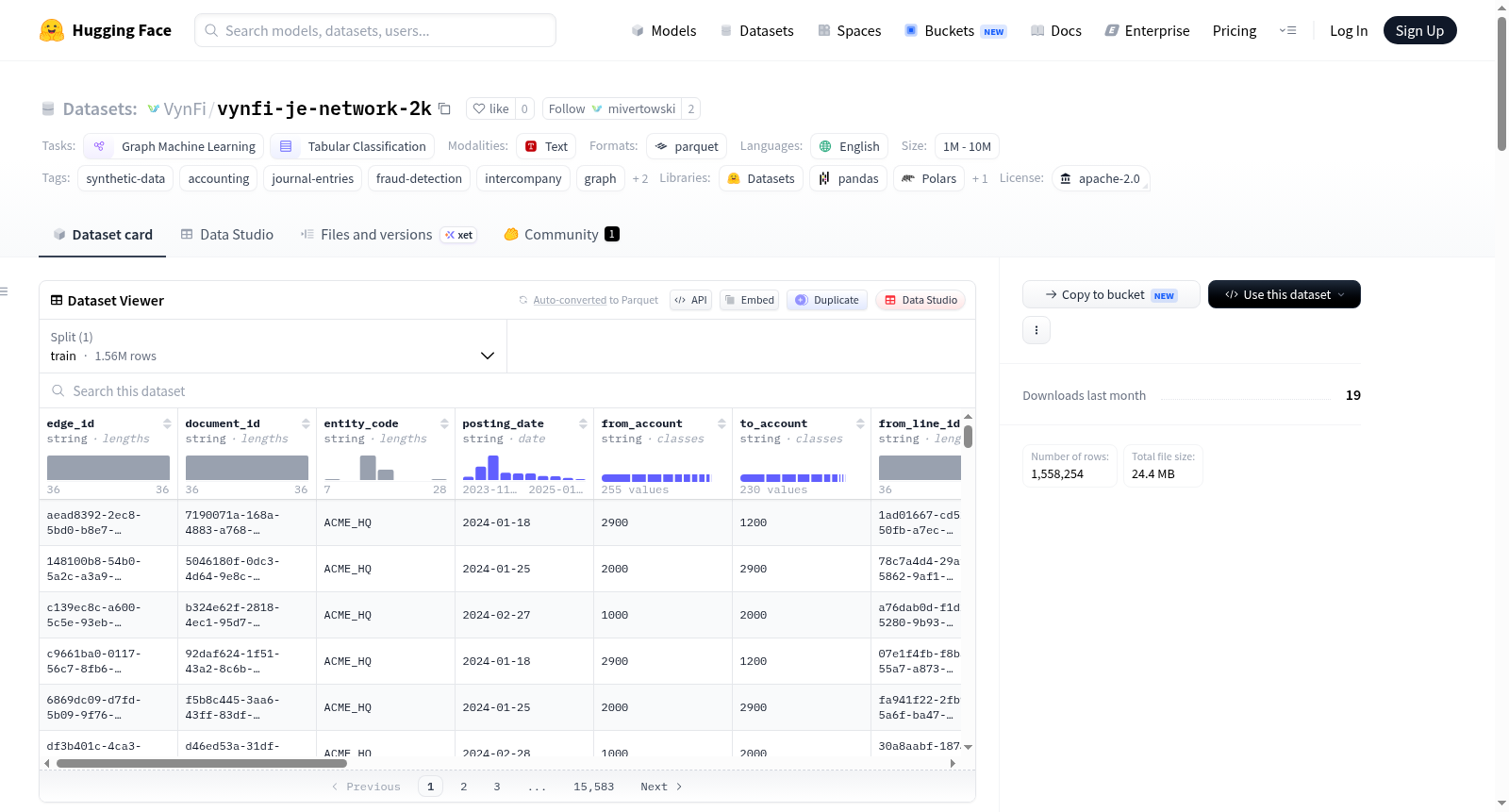
Task: Open the Text modality tag
Action: pos(547,146)
